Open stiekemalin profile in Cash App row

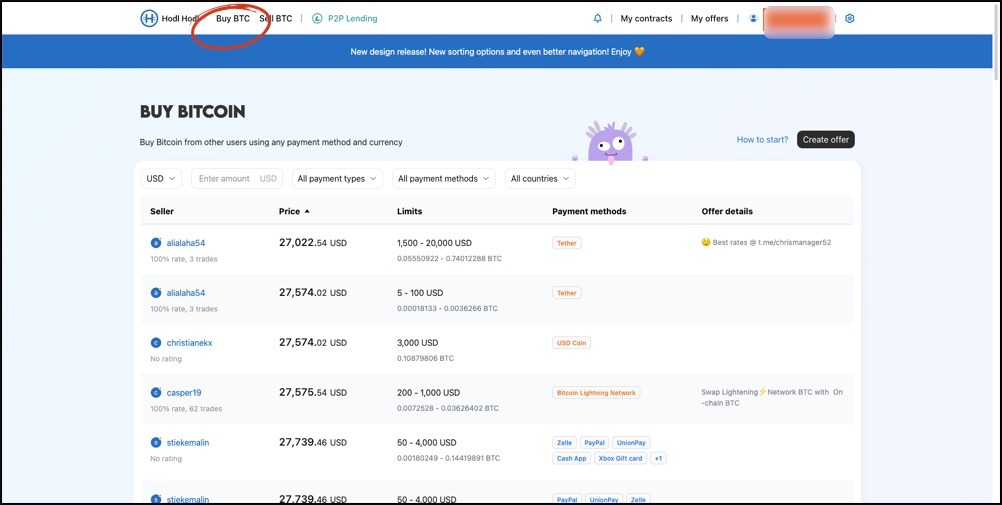coord(188,442)
